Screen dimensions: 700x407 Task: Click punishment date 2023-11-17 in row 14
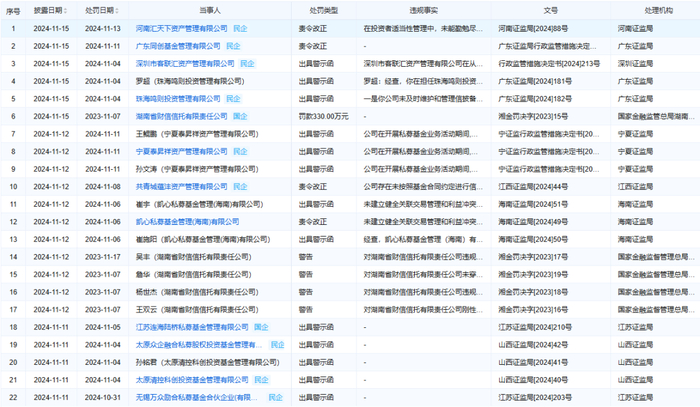pos(103,257)
